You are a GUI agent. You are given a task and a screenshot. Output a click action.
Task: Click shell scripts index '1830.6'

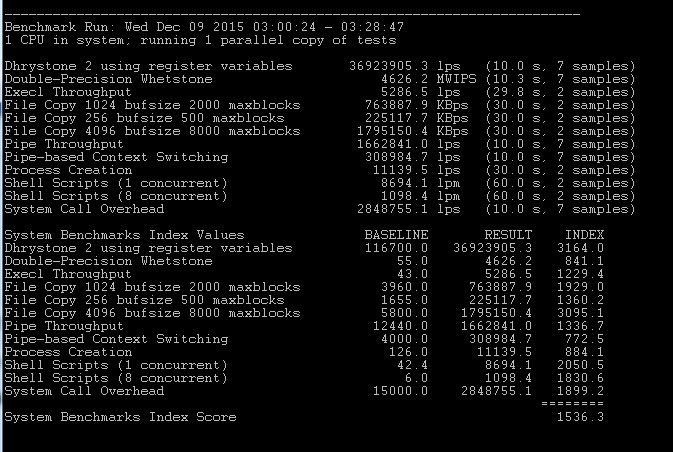click(581, 378)
